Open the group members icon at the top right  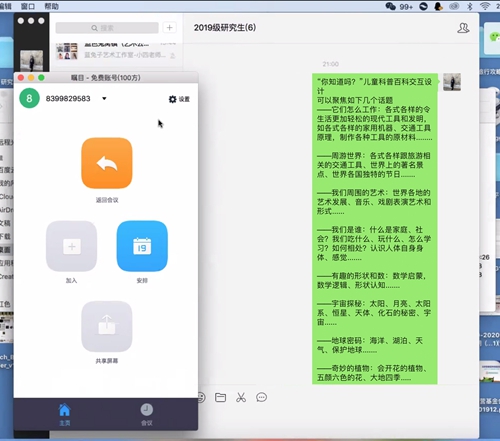463,28
